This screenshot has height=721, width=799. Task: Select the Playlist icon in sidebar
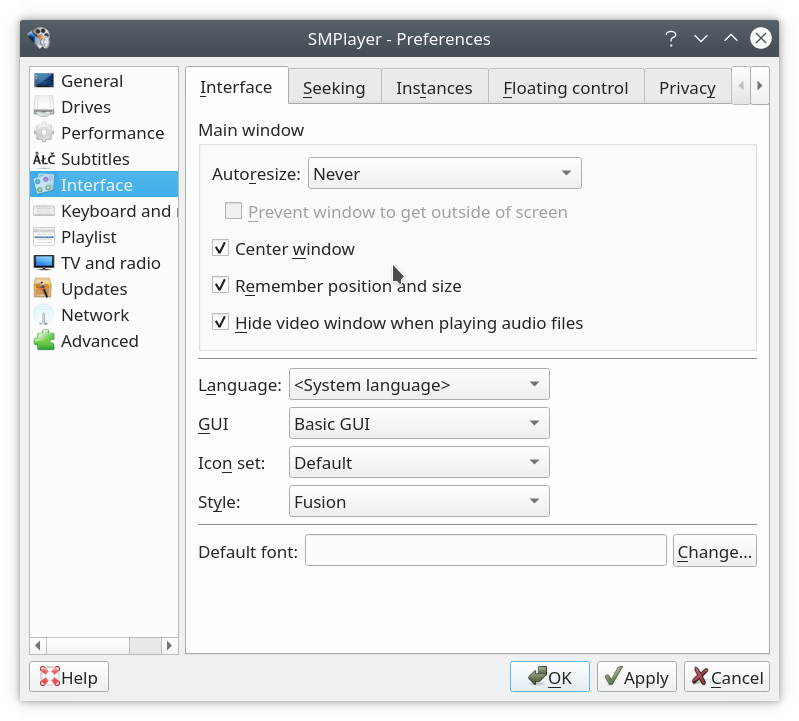pyautogui.click(x=44, y=237)
